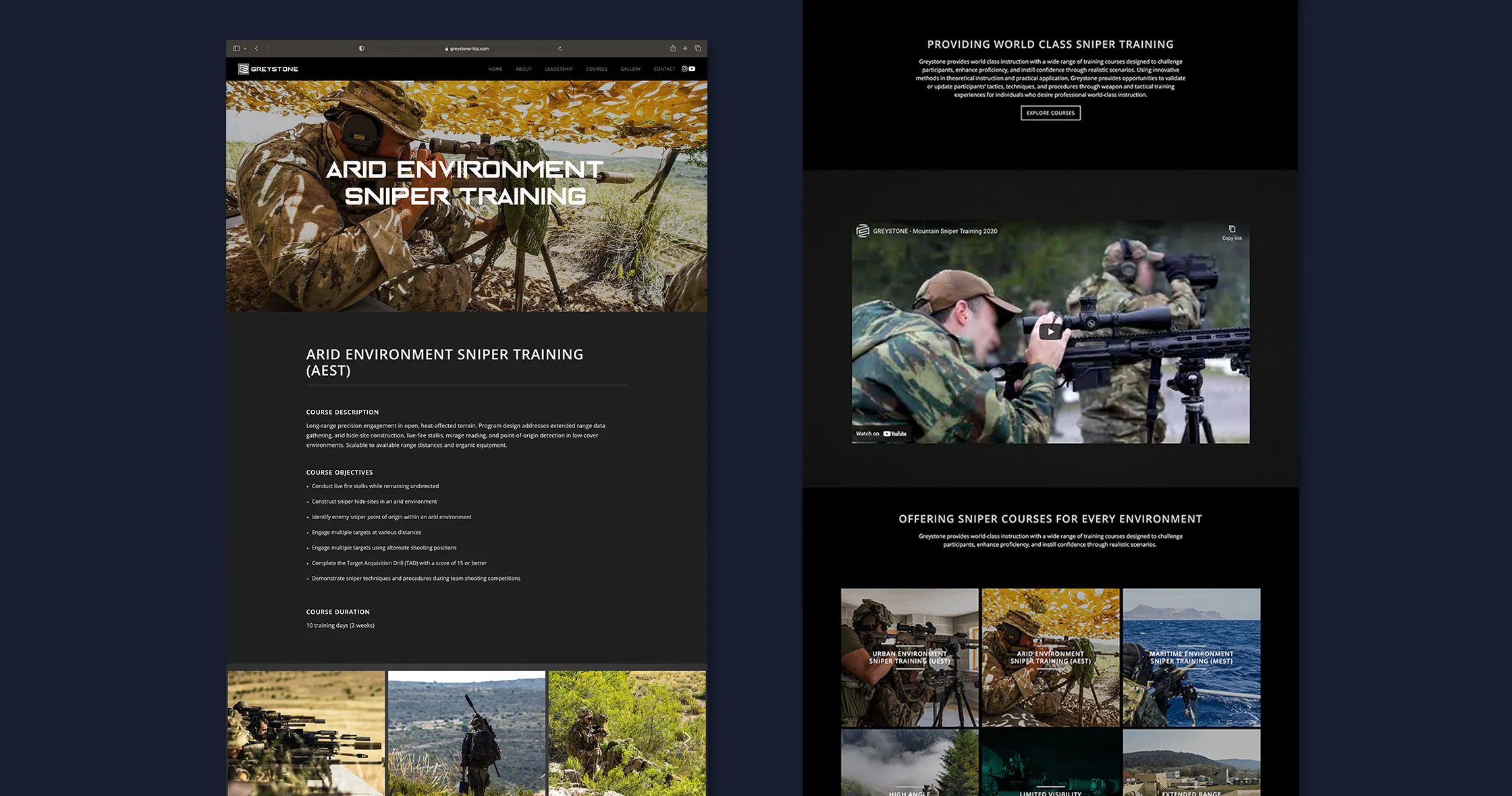This screenshot has width=1512, height=796.
Task: Open the Limited Visibility course tile
Action: click(1050, 763)
